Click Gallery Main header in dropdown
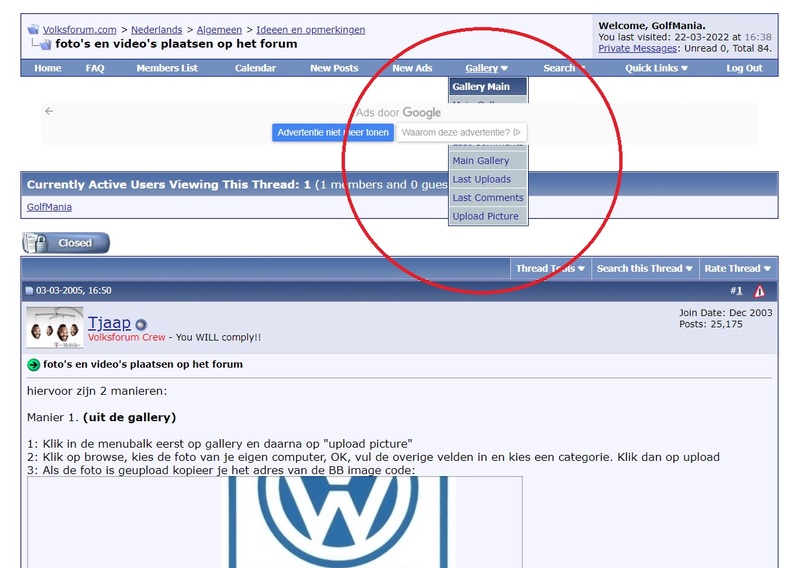Image resolution: width=799 pixels, height=568 pixels. [x=488, y=87]
